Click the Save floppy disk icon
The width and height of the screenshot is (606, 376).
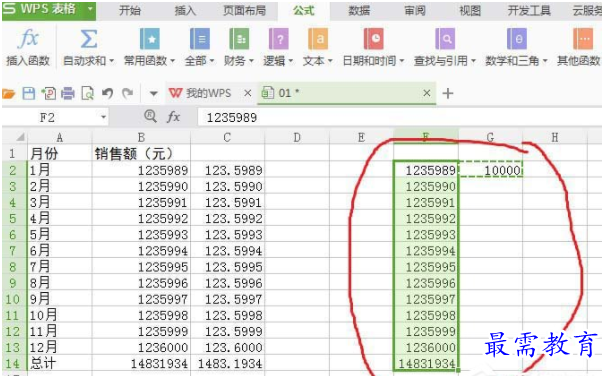click(x=29, y=94)
